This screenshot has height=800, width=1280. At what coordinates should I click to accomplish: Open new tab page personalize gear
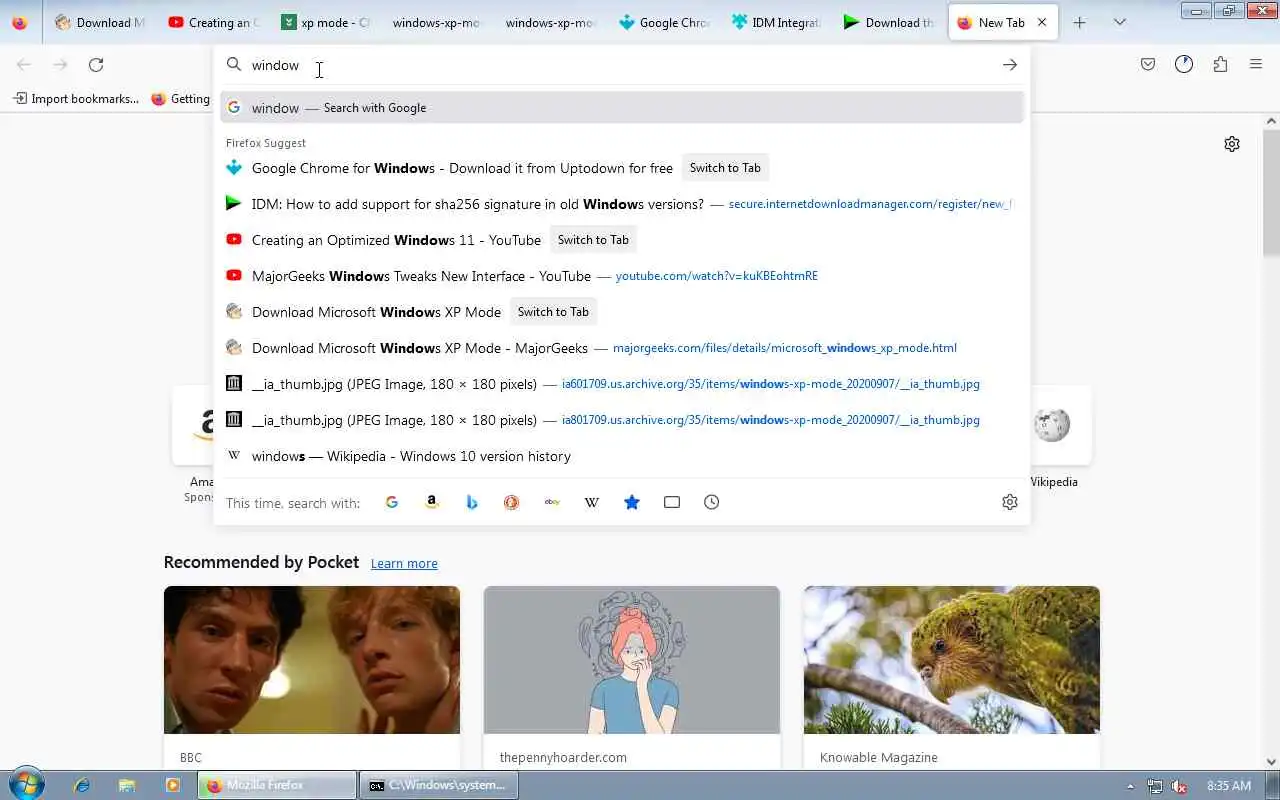pyautogui.click(x=1232, y=144)
